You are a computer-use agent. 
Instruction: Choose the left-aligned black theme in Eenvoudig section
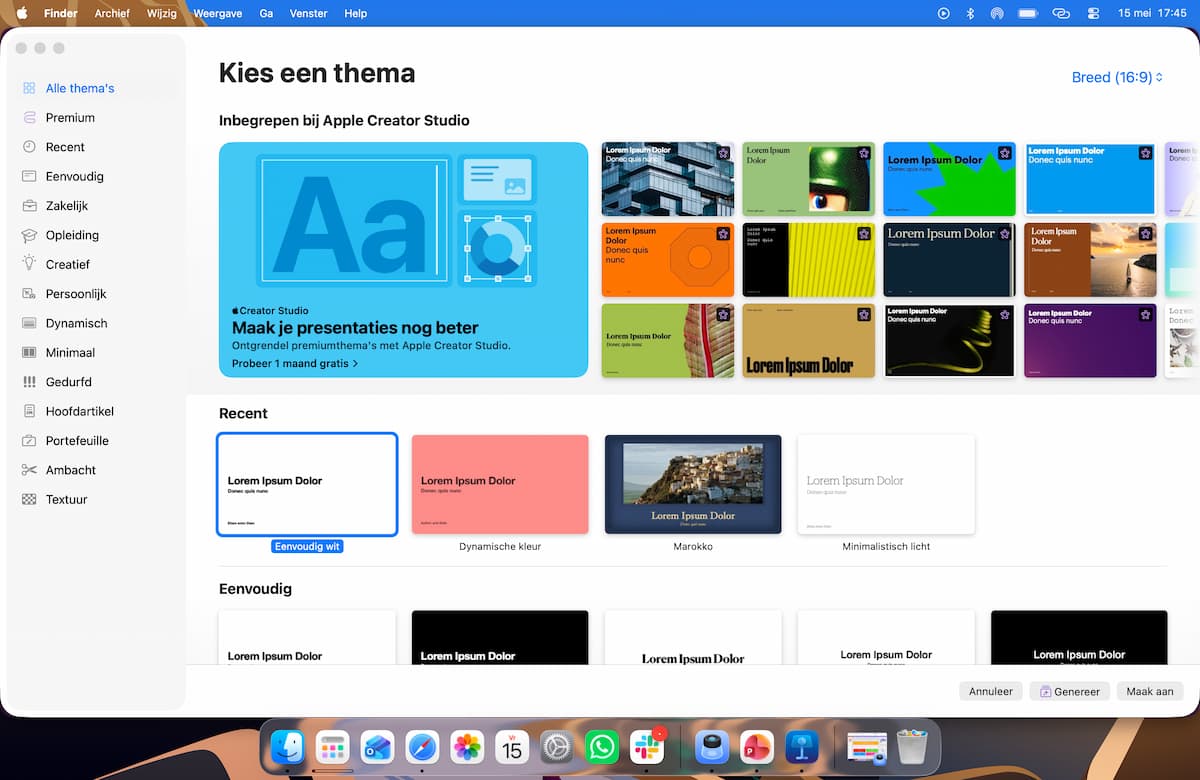point(500,637)
